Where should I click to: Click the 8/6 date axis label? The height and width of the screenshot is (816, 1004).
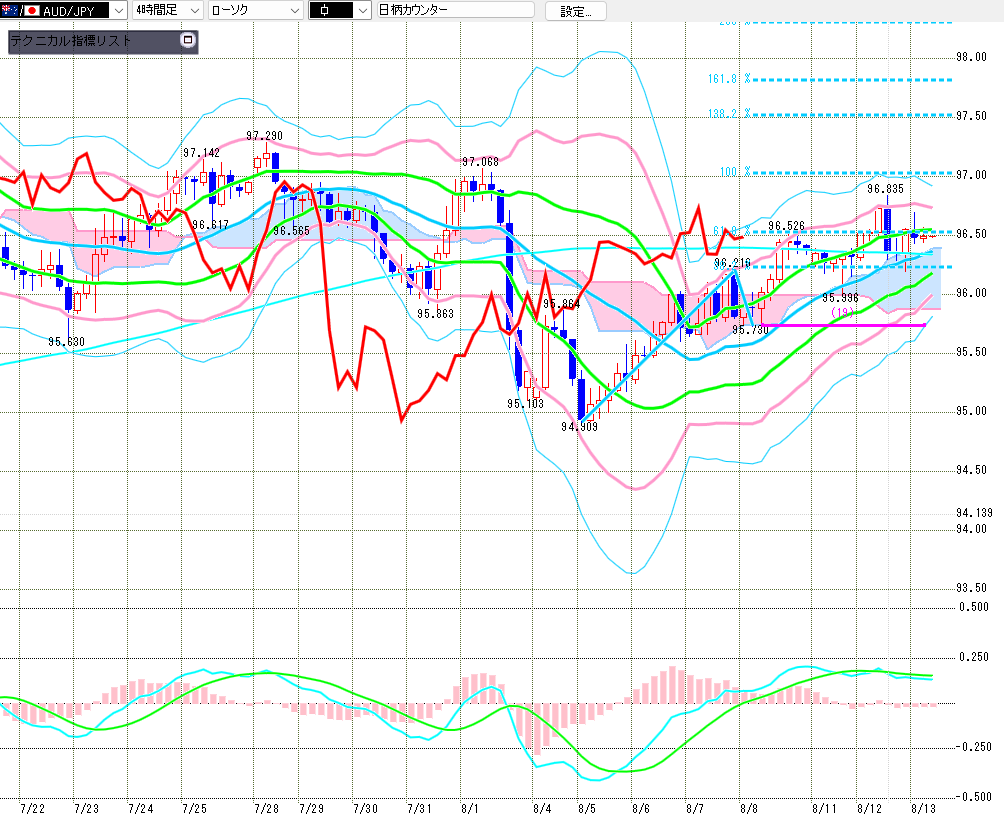641,808
